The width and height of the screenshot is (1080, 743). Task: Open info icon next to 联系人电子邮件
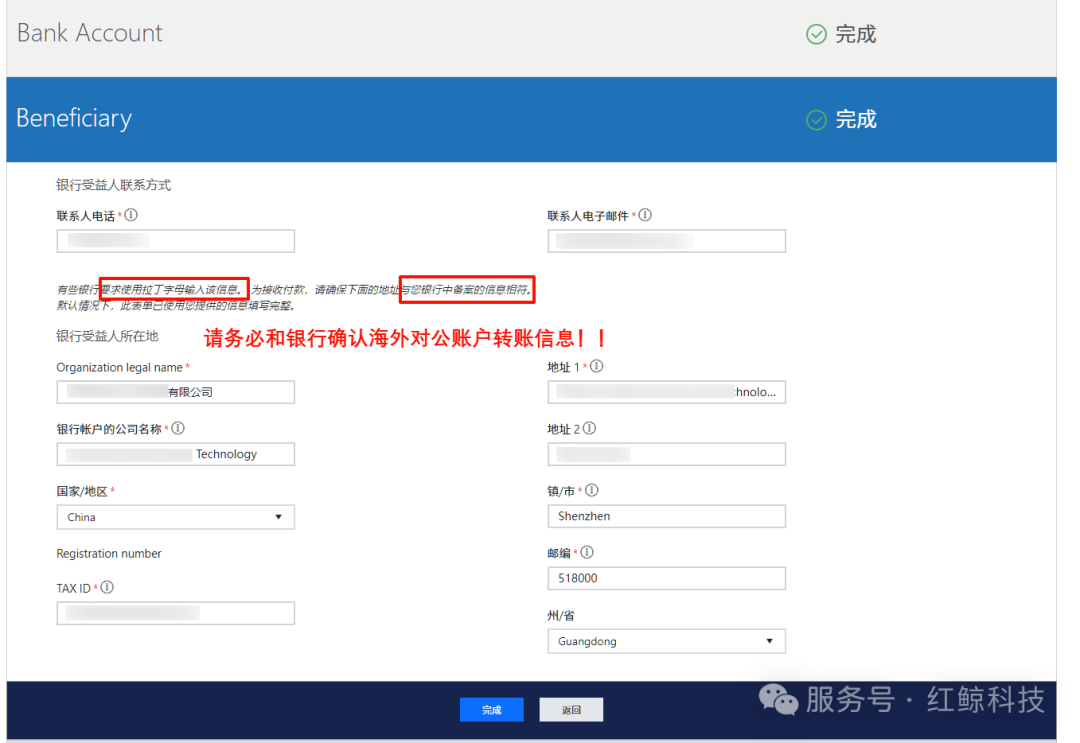click(x=645, y=216)
